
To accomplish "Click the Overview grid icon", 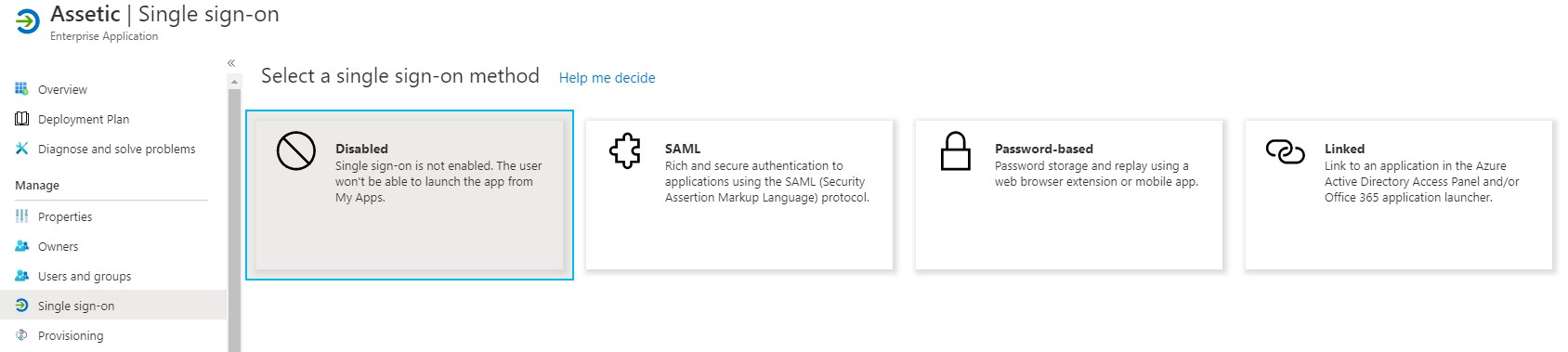I will (x=21, y=89).
